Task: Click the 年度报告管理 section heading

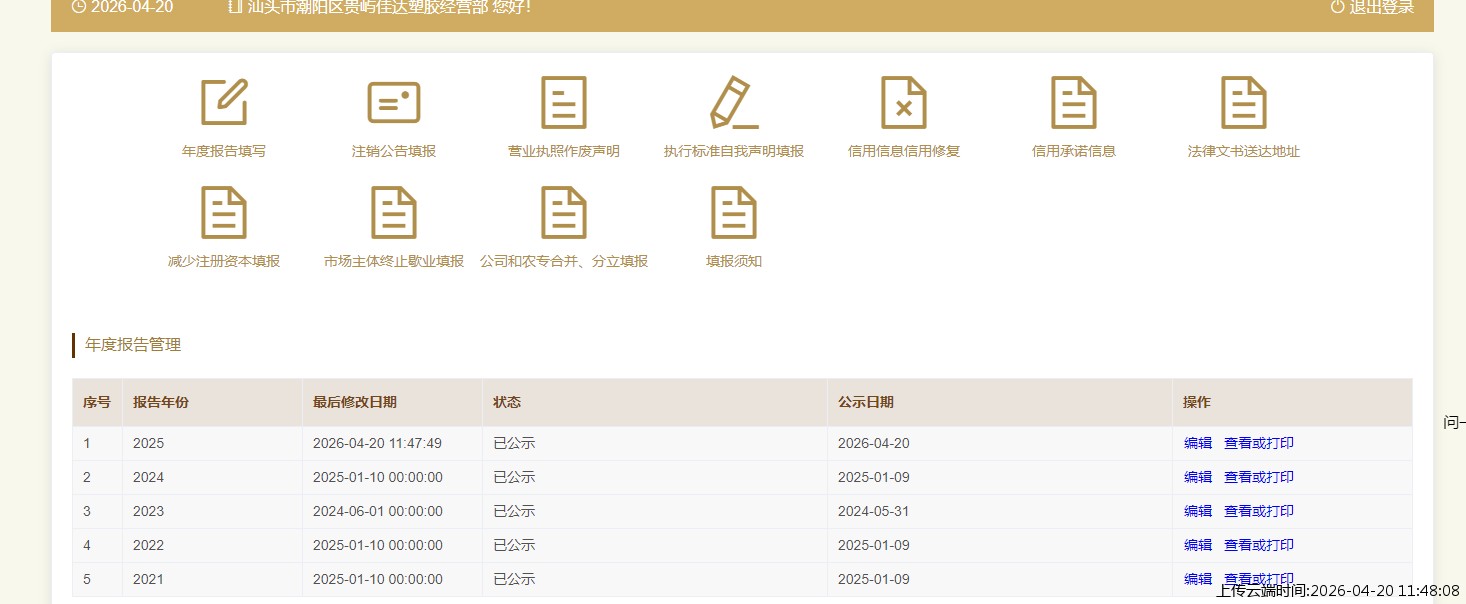Action: point(133,345)
